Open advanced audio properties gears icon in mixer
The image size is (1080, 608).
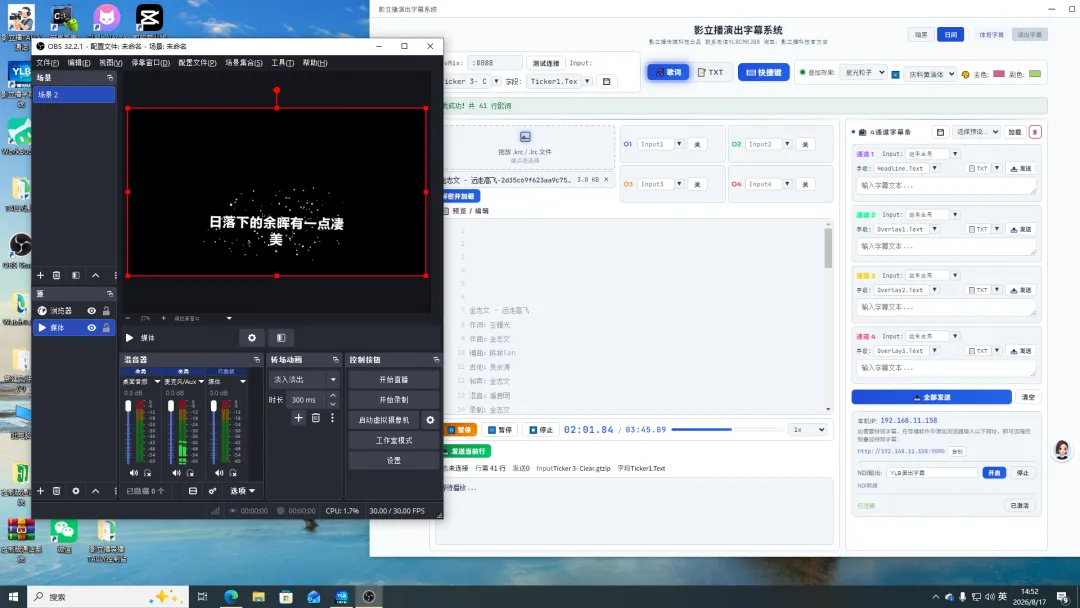(x=212, y=491)
